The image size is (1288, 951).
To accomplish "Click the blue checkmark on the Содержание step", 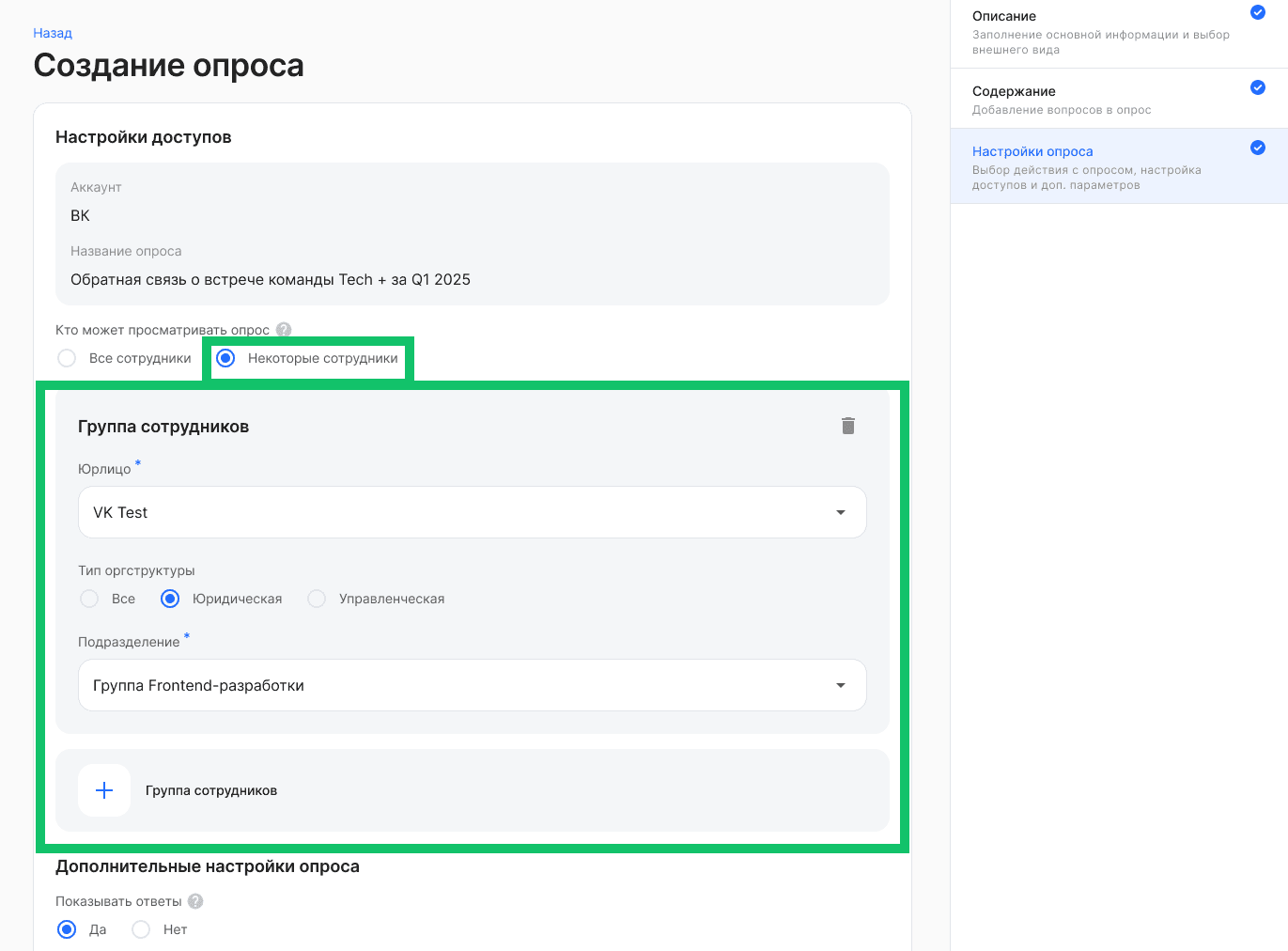I will click(1257, 87).
